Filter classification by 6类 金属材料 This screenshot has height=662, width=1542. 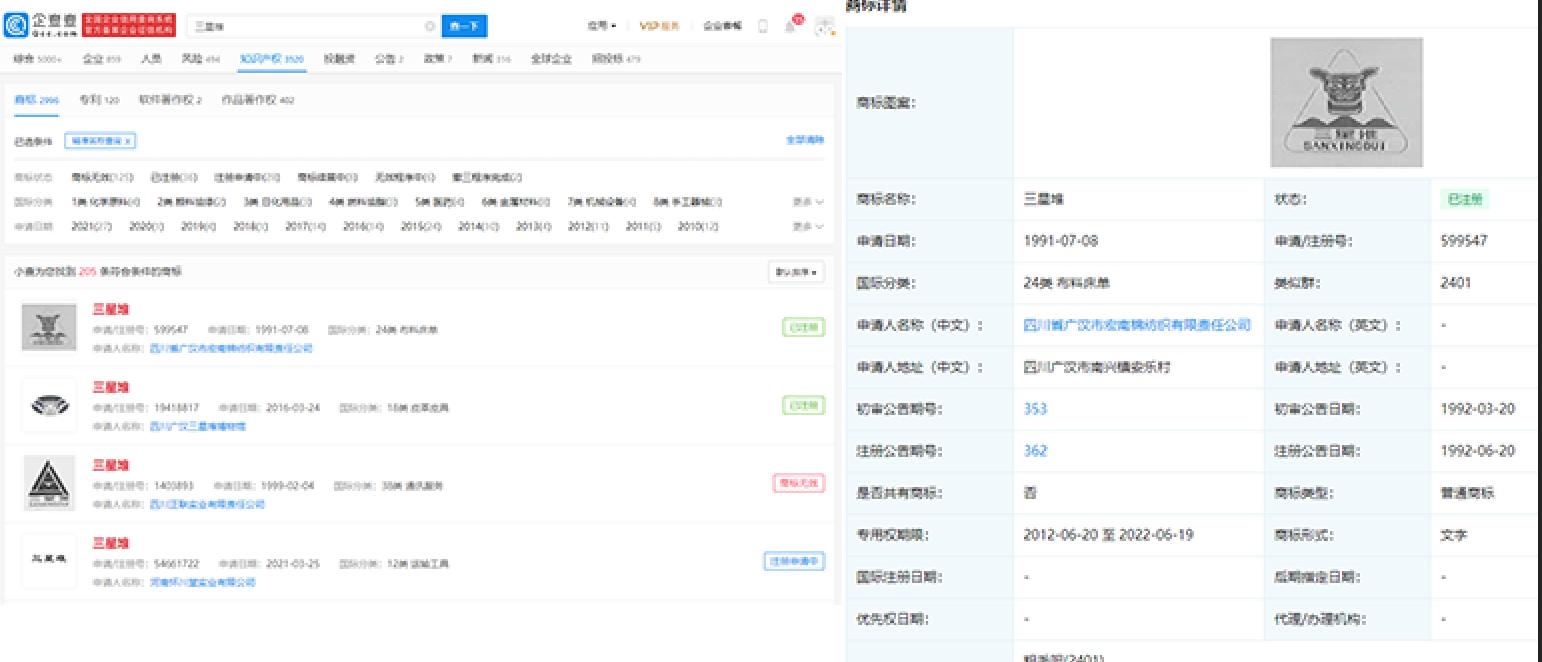516,201
